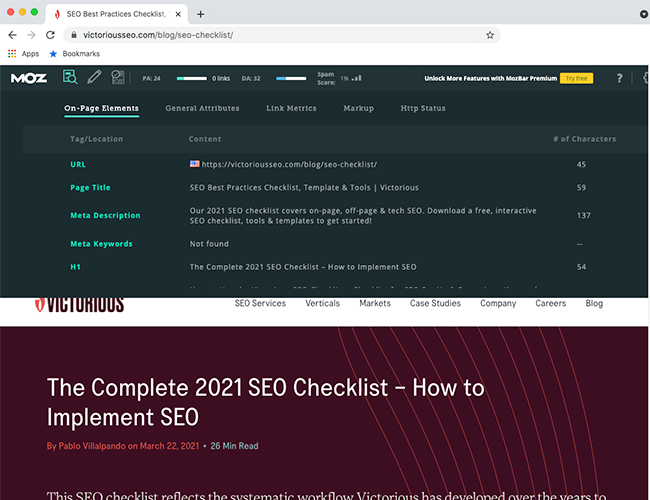Expand the Chrome tab search dropdown arrow
650x500 pixels.
tap(642, 14)
